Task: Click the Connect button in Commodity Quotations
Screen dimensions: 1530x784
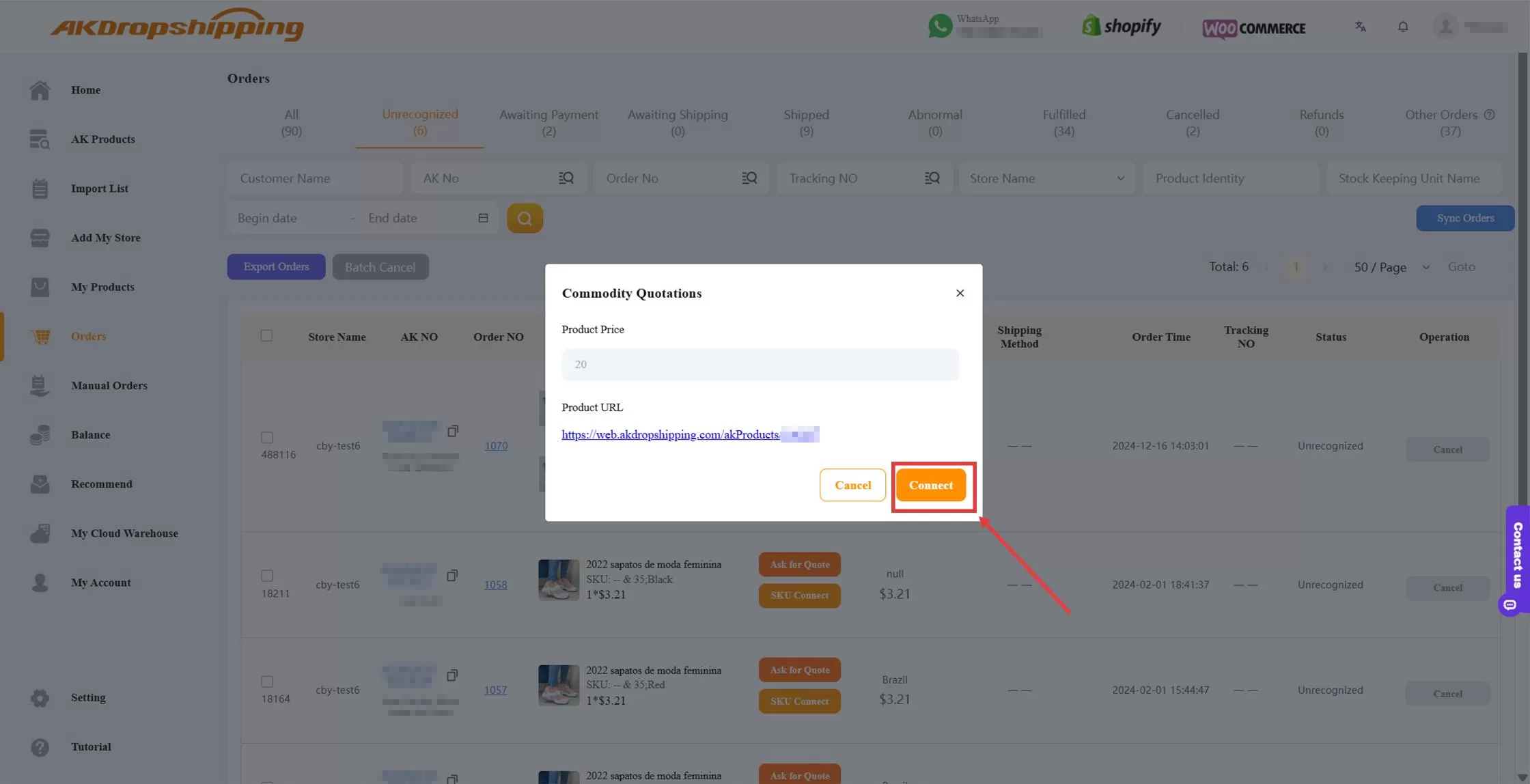Action: click(931, 485)
